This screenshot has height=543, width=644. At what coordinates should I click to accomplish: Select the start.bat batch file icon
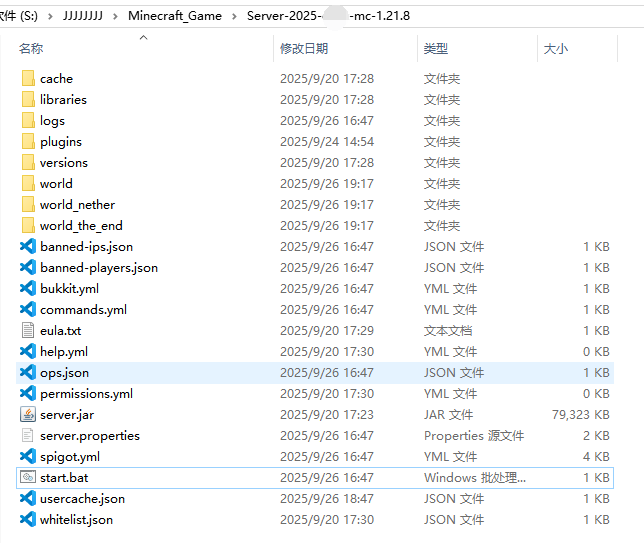coord(28,477)
